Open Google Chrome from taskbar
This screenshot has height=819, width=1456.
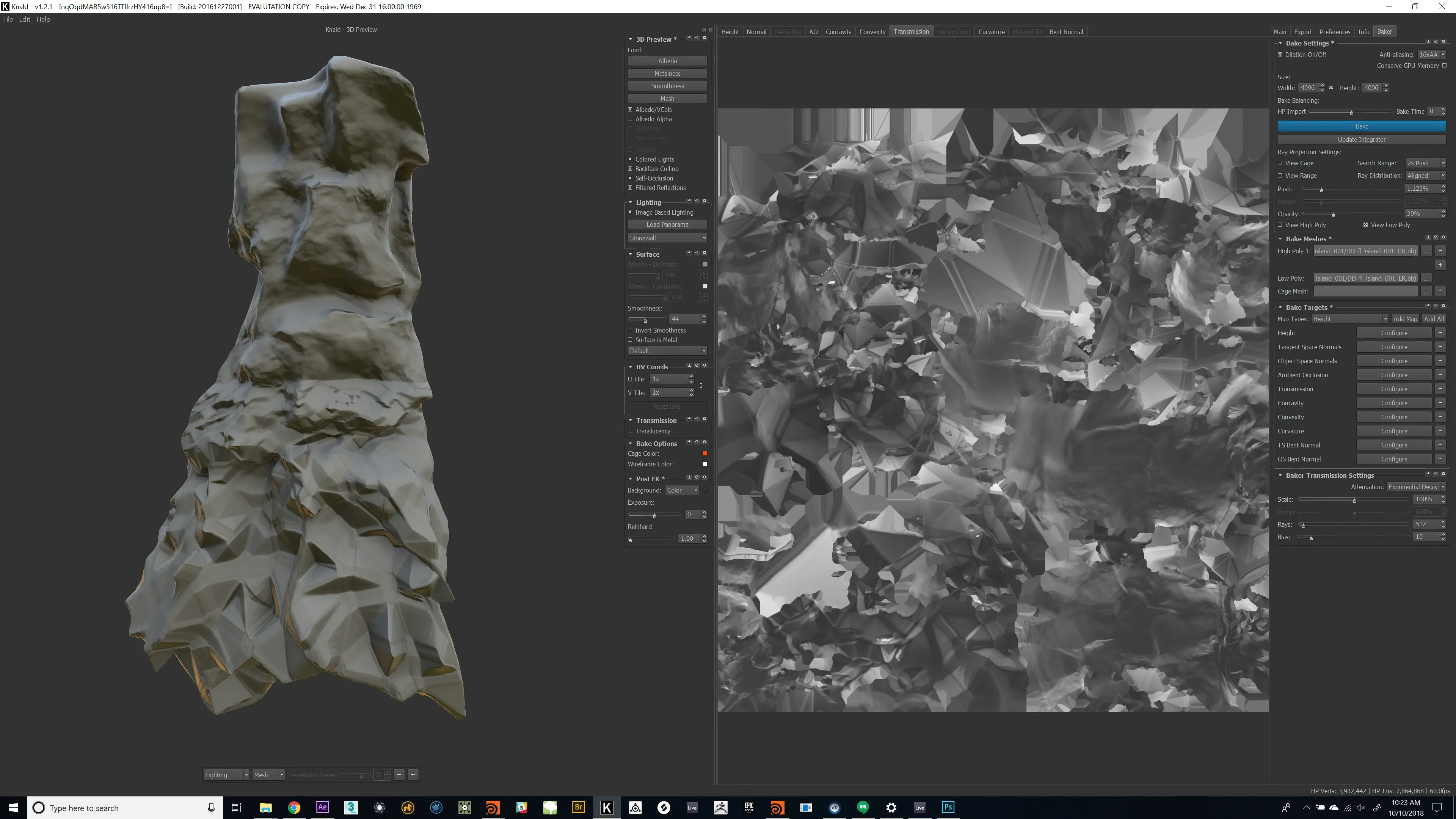pos(294,807)
